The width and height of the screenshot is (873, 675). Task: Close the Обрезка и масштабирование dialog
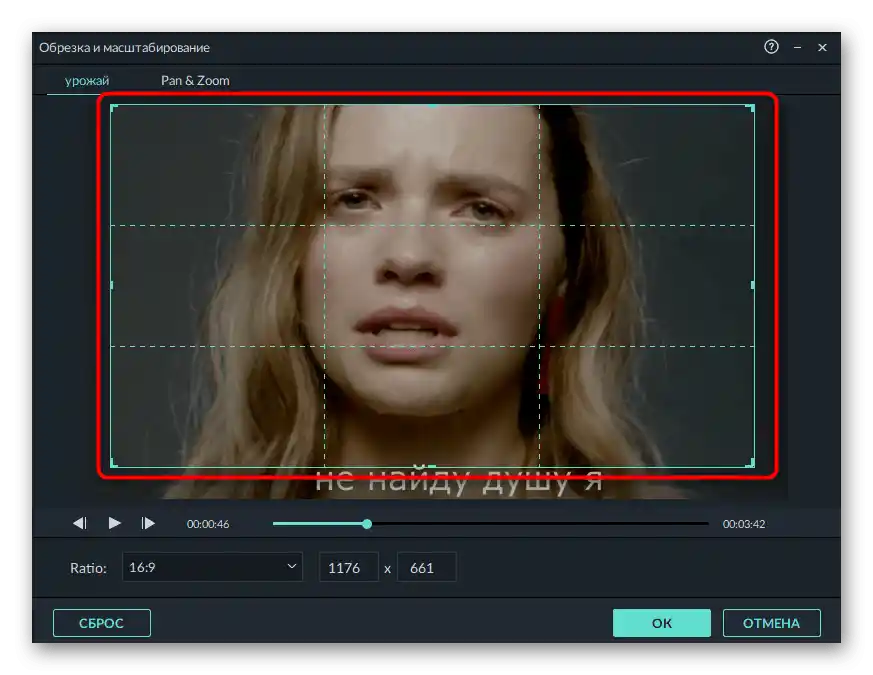pyautogui.click(x=822, y=48)
